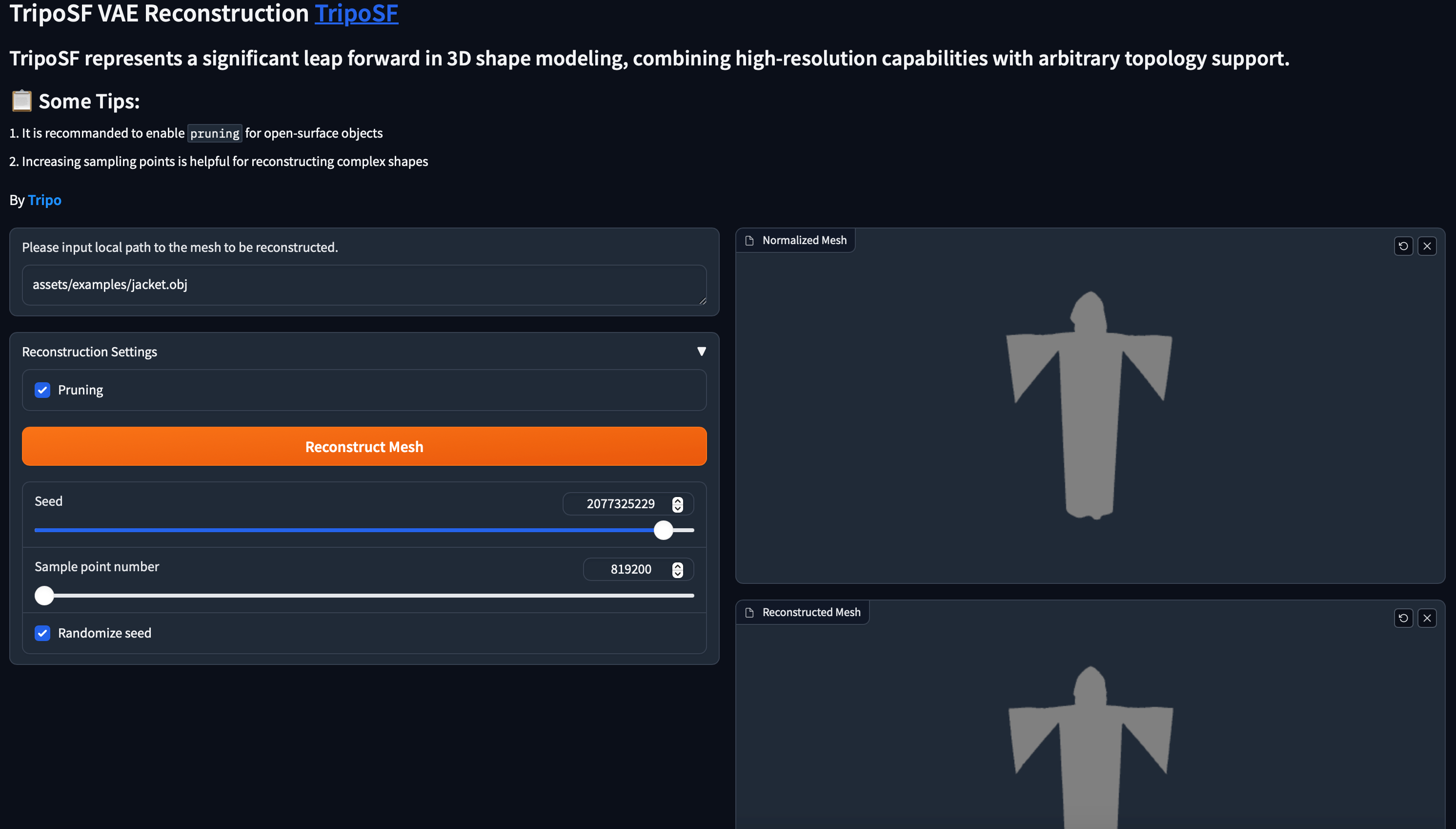
Task: Clear the Reconstructed Mesh viewer
Action: tap(1426, 618)
